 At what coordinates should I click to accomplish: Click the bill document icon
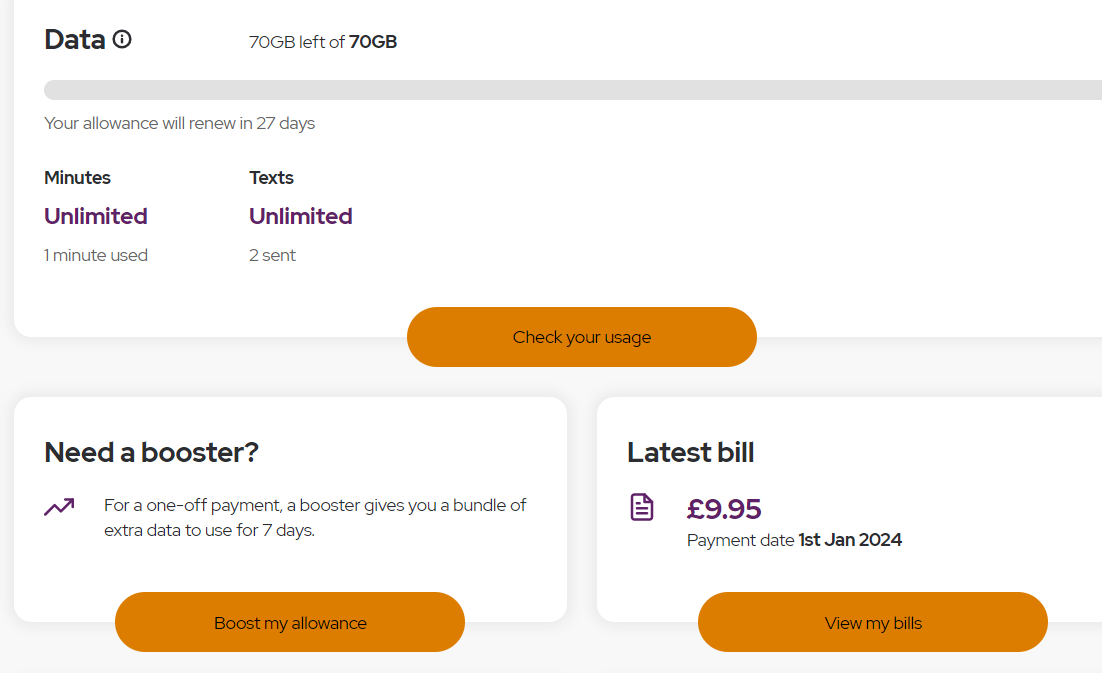[642, 507]
